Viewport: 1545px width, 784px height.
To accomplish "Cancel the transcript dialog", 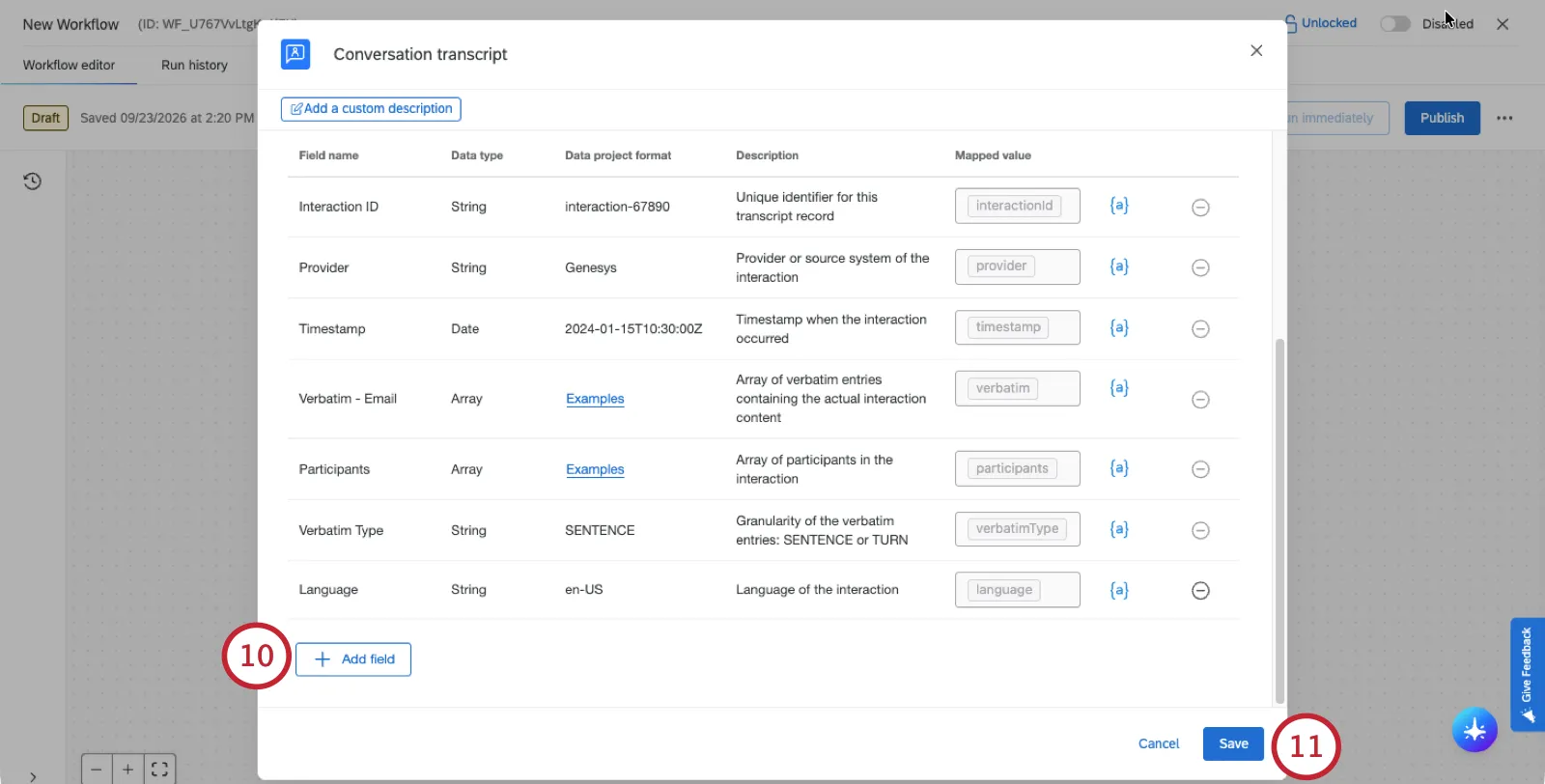I will tap(1159, 743).
